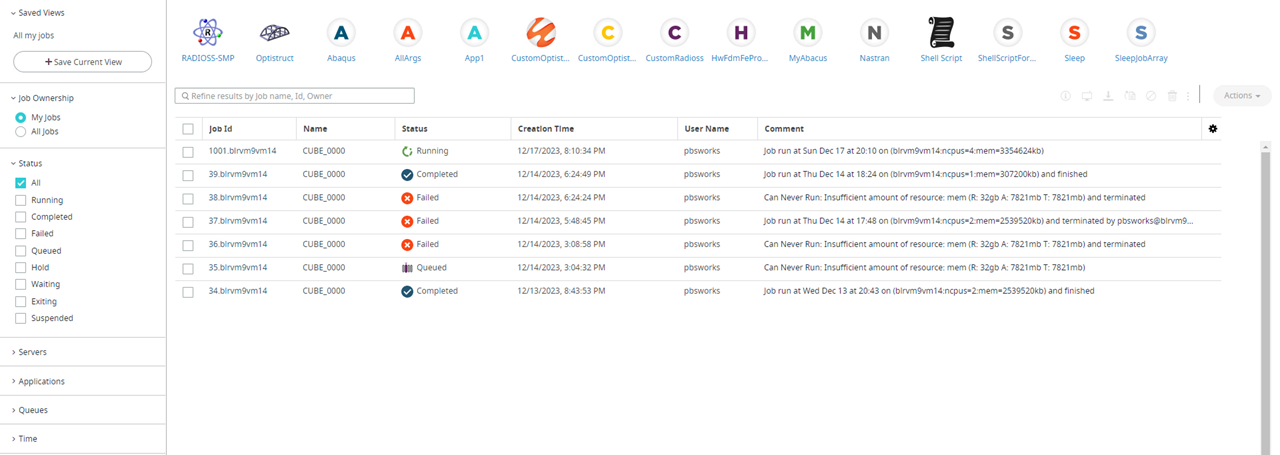Click the delete job trash icon

[1172, 96]
